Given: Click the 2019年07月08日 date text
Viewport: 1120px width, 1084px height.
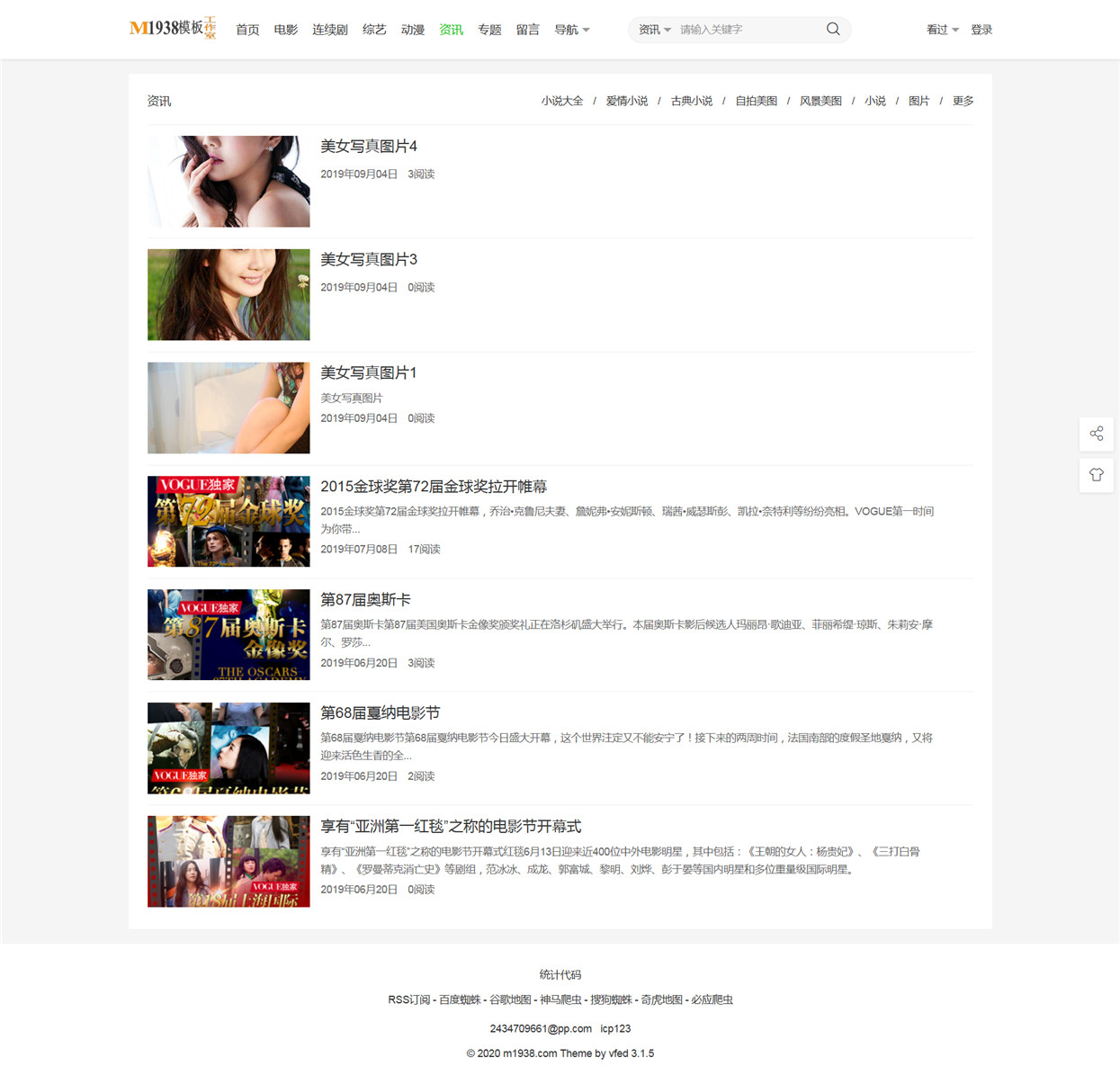Looking at the screenshot, I should pyautogui.click(x=359, y=549).
